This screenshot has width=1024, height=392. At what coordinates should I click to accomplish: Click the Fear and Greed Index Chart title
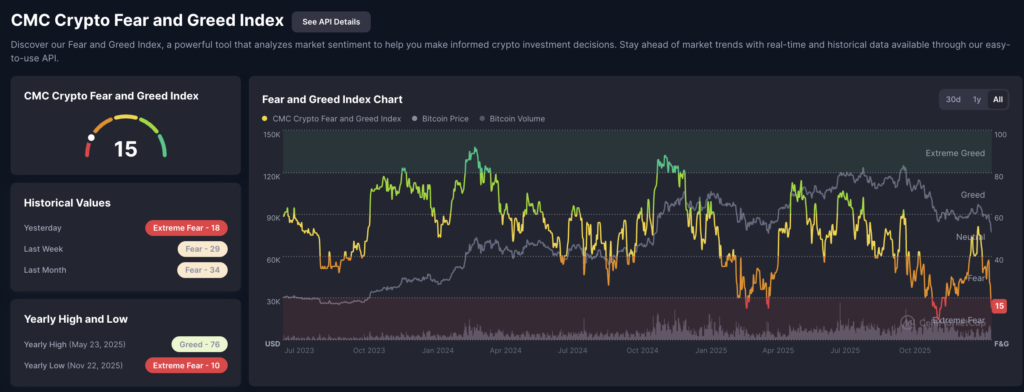332,99
